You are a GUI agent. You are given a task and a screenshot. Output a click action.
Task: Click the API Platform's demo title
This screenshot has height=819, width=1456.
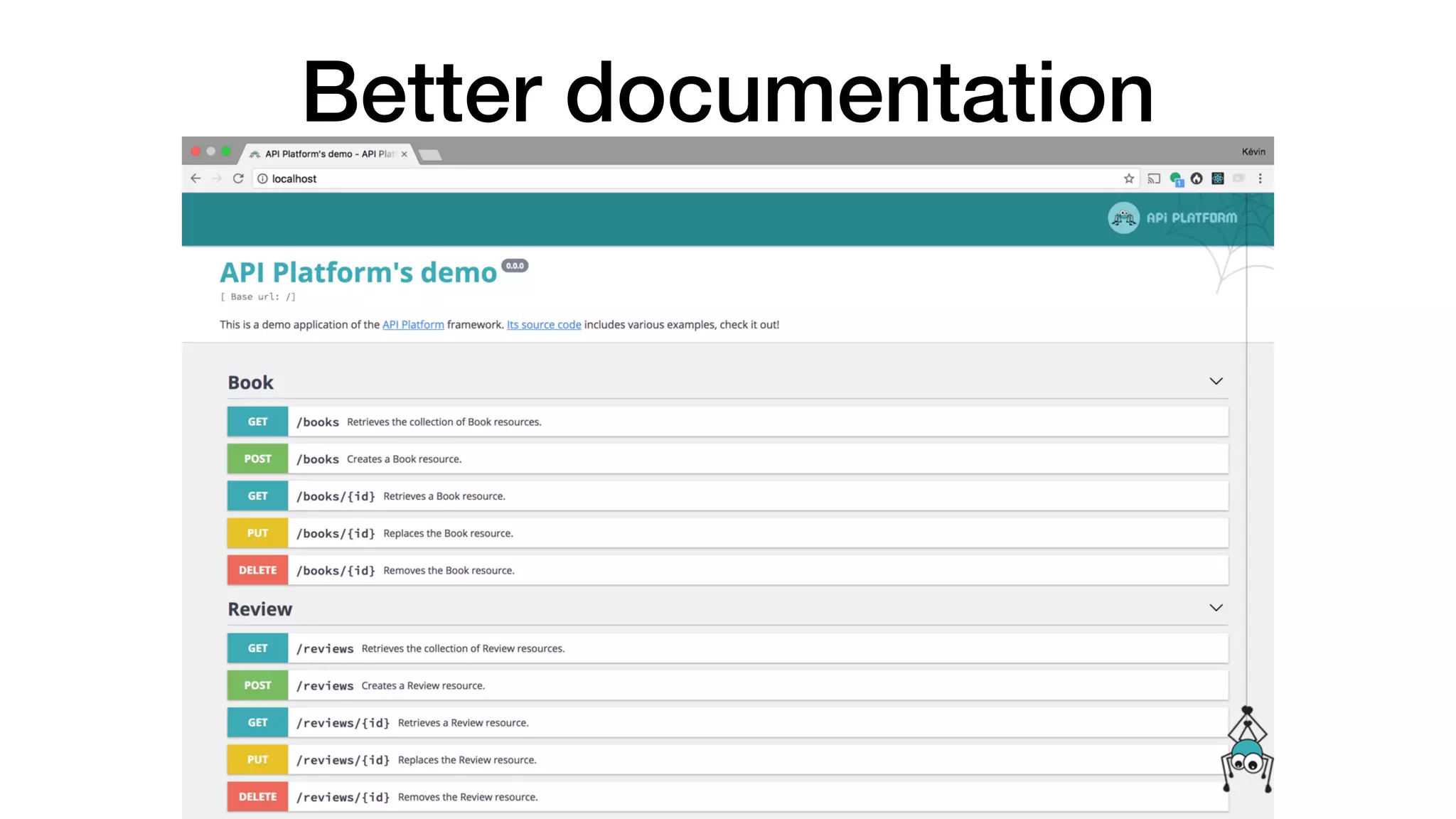(x=358, y=273)
